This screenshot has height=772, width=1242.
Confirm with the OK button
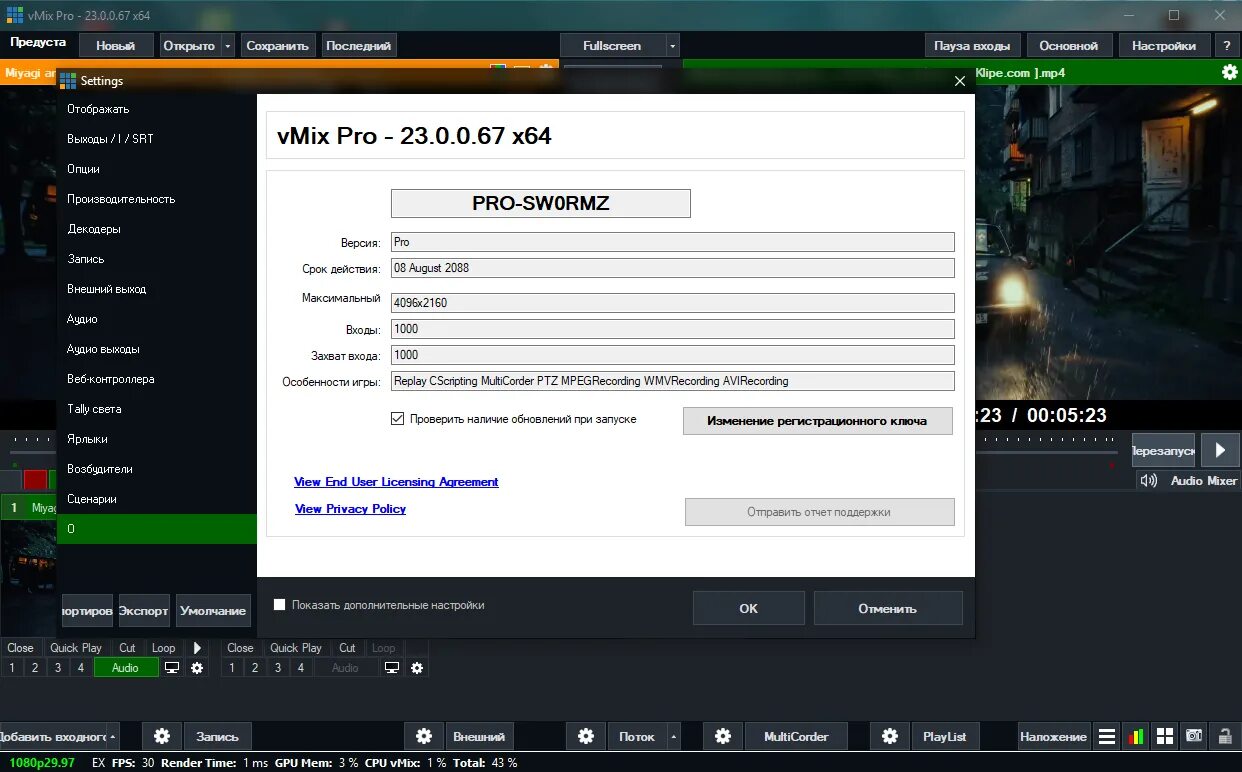click(x=748, y=608)
